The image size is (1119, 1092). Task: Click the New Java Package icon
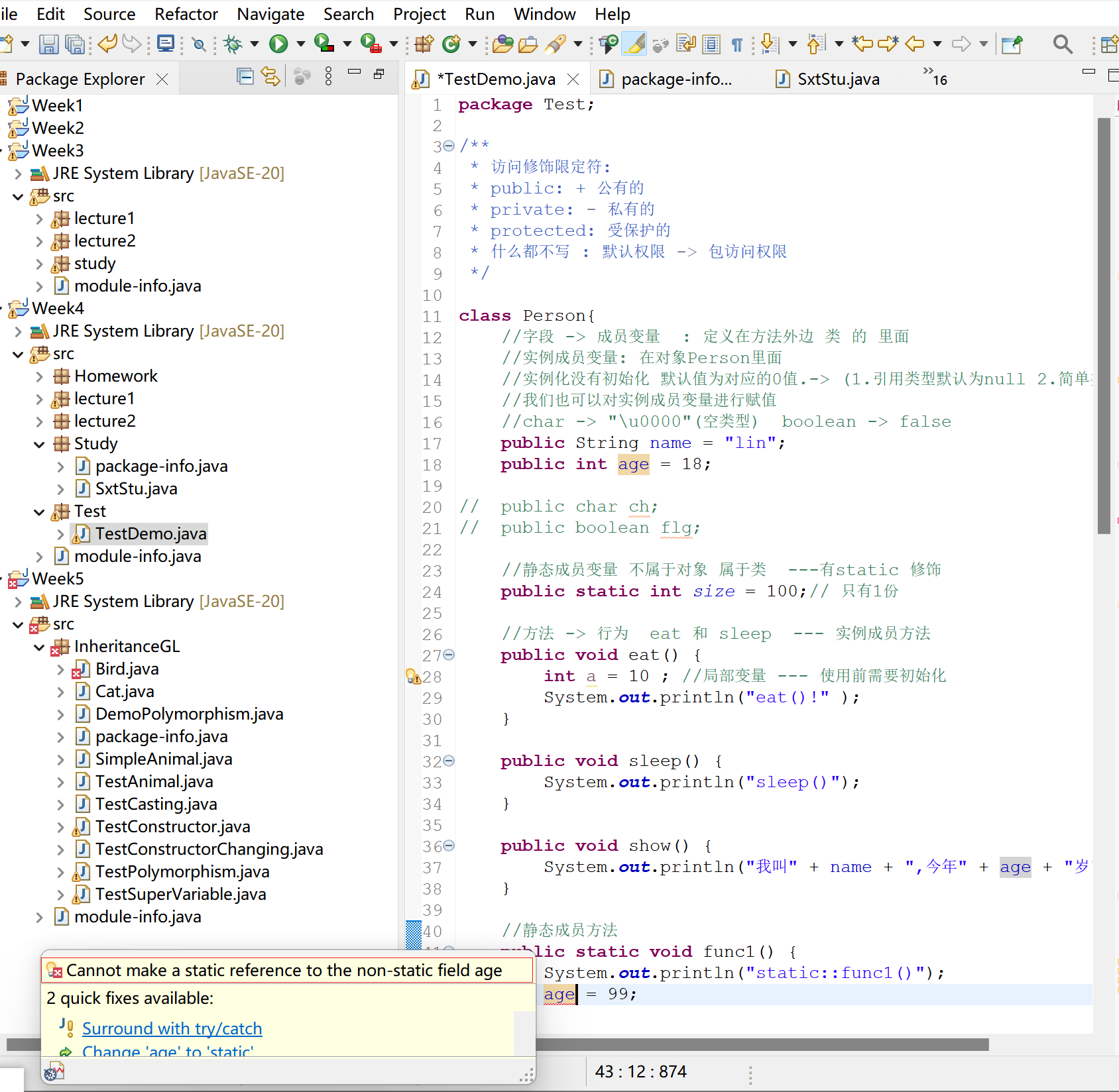424,44
